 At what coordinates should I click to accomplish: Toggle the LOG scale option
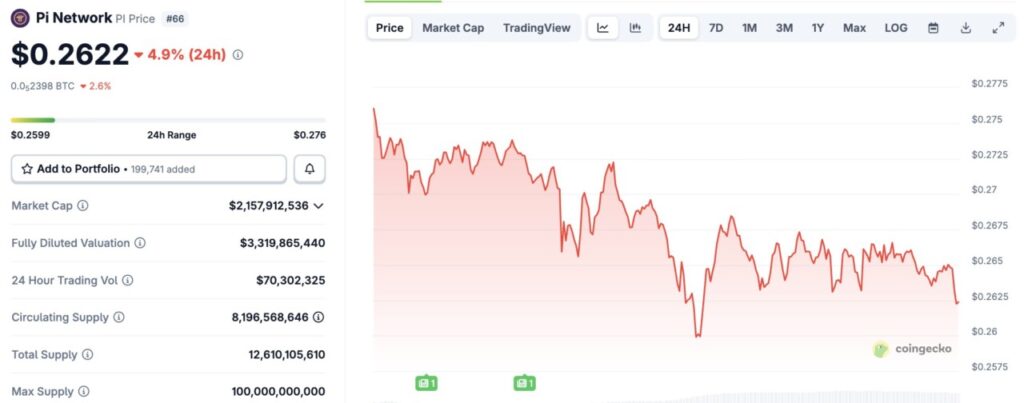point(896,28)
